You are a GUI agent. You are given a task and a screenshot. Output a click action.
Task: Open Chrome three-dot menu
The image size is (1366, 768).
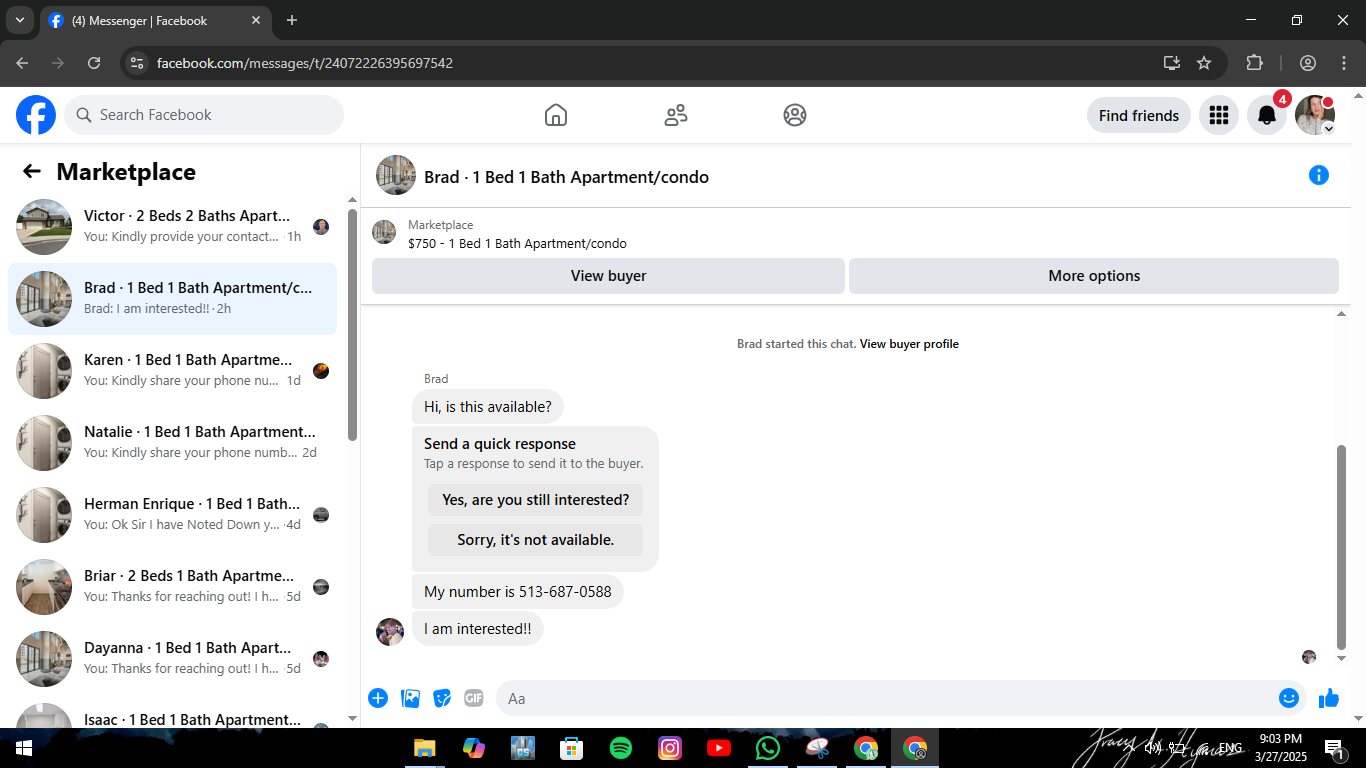click(1343, 63)
